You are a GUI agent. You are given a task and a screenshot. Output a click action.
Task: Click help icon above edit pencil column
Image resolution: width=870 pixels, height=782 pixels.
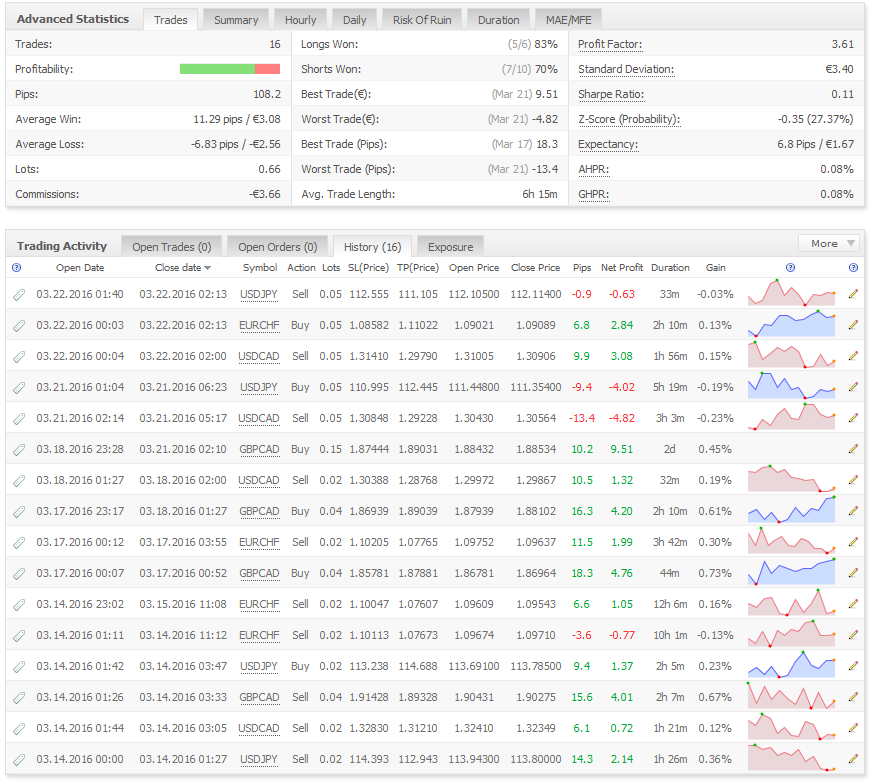coord(853,268)
